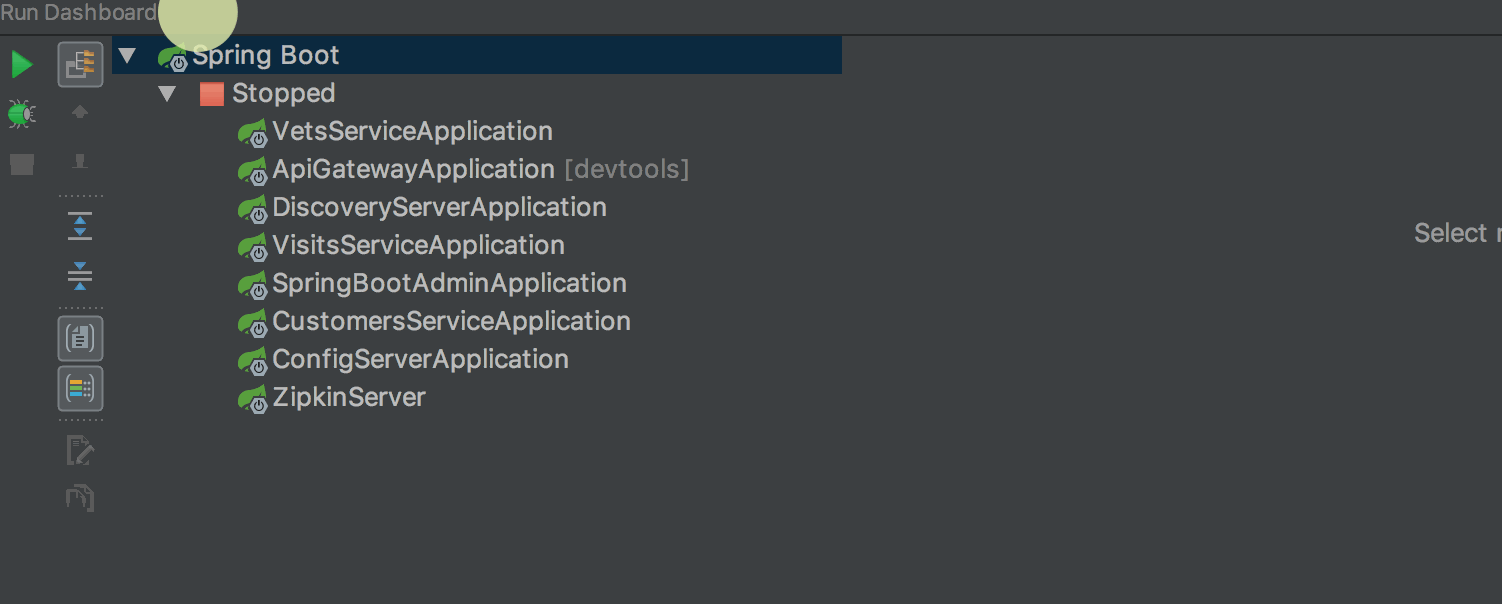
Task: Select ConfigServerApplication entry
Action: (420, 359)
